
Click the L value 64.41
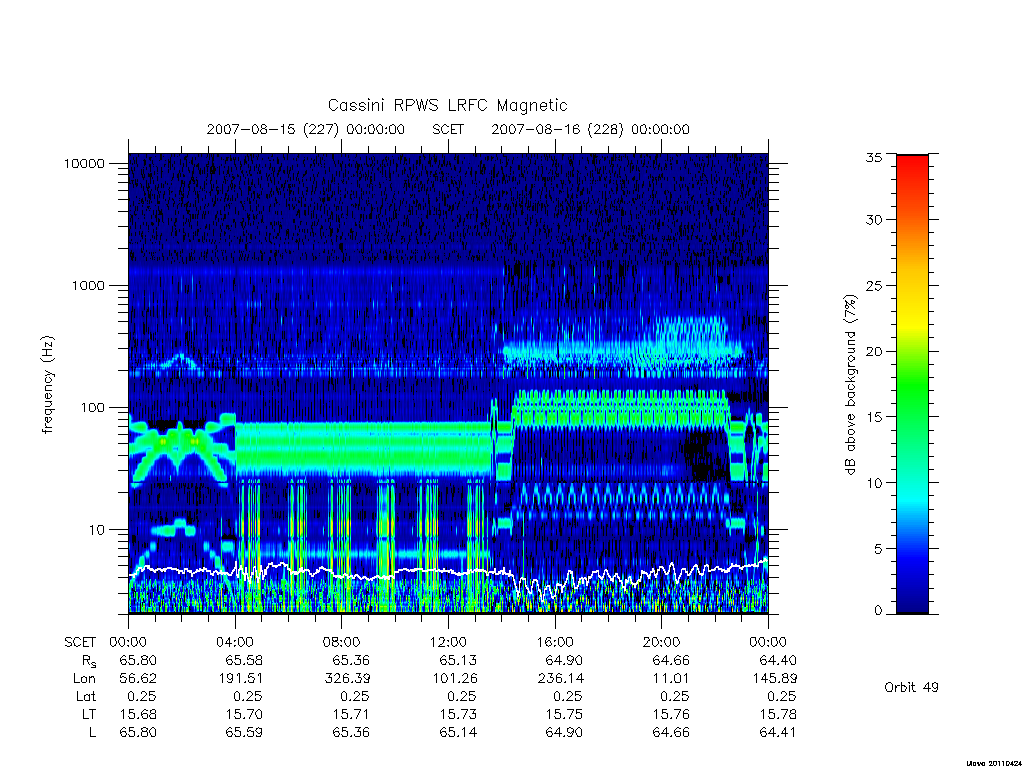click(778, 733)
